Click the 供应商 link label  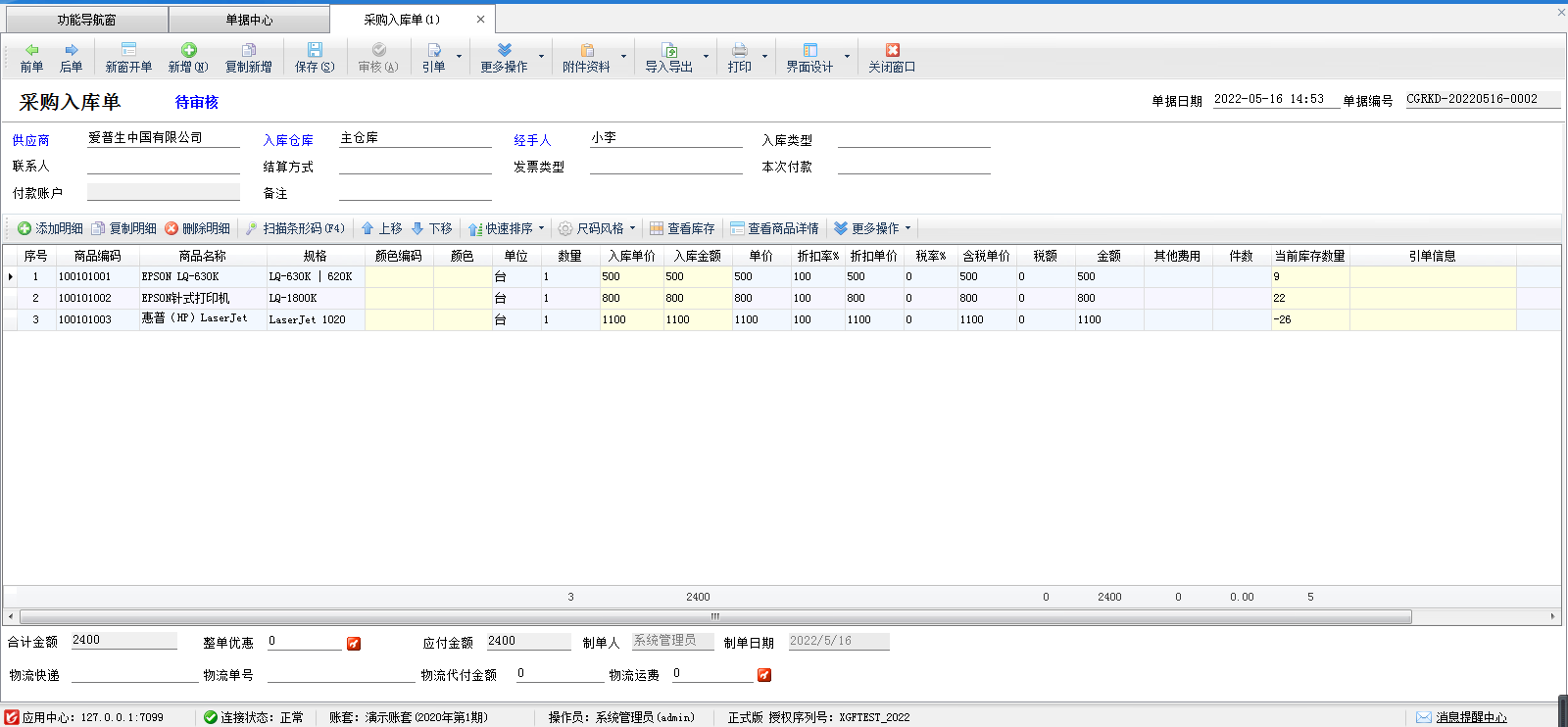tap(31, 140)
